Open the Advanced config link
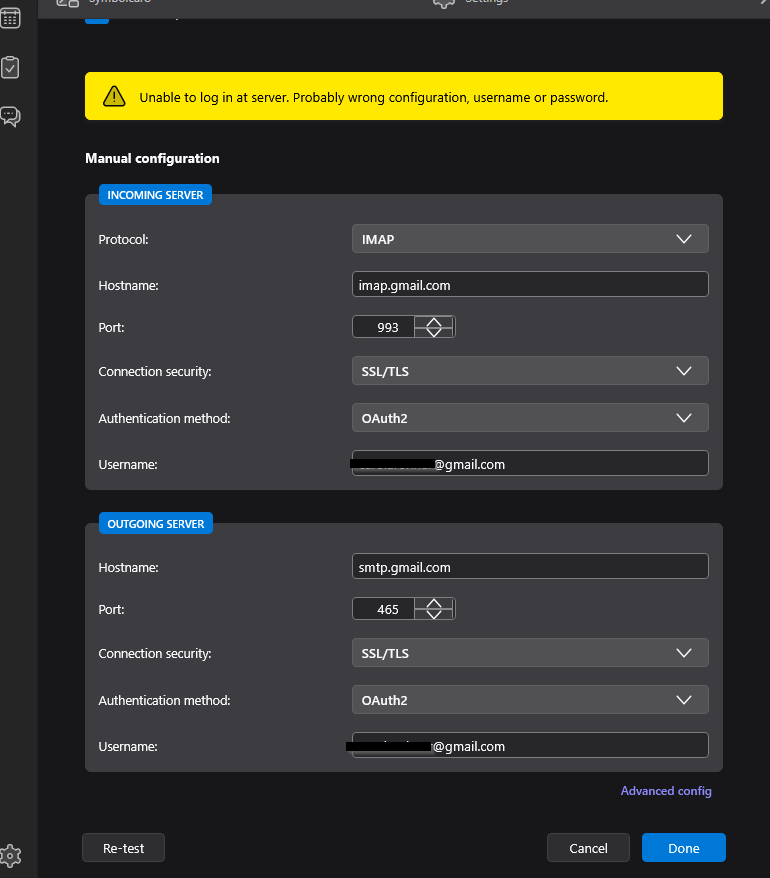 click(666, 791)
